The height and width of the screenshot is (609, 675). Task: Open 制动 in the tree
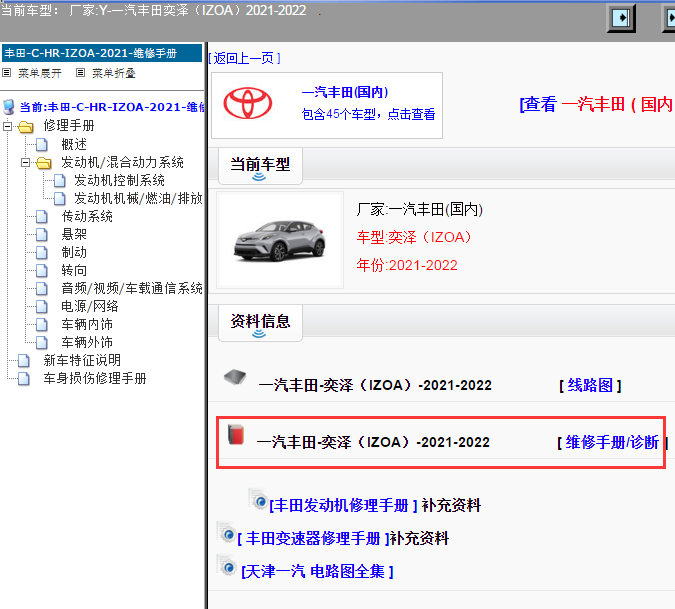(74, 253)
